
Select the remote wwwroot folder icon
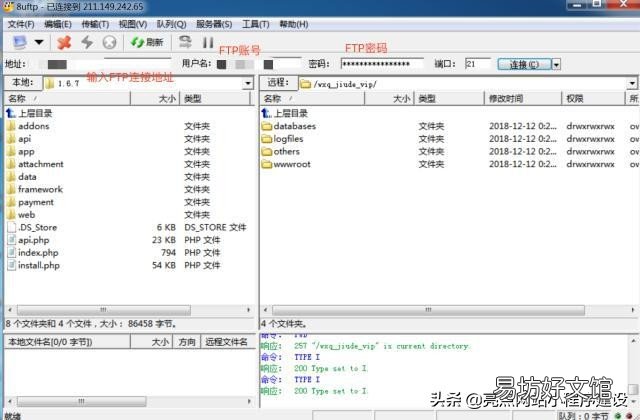tap(267, 164)
